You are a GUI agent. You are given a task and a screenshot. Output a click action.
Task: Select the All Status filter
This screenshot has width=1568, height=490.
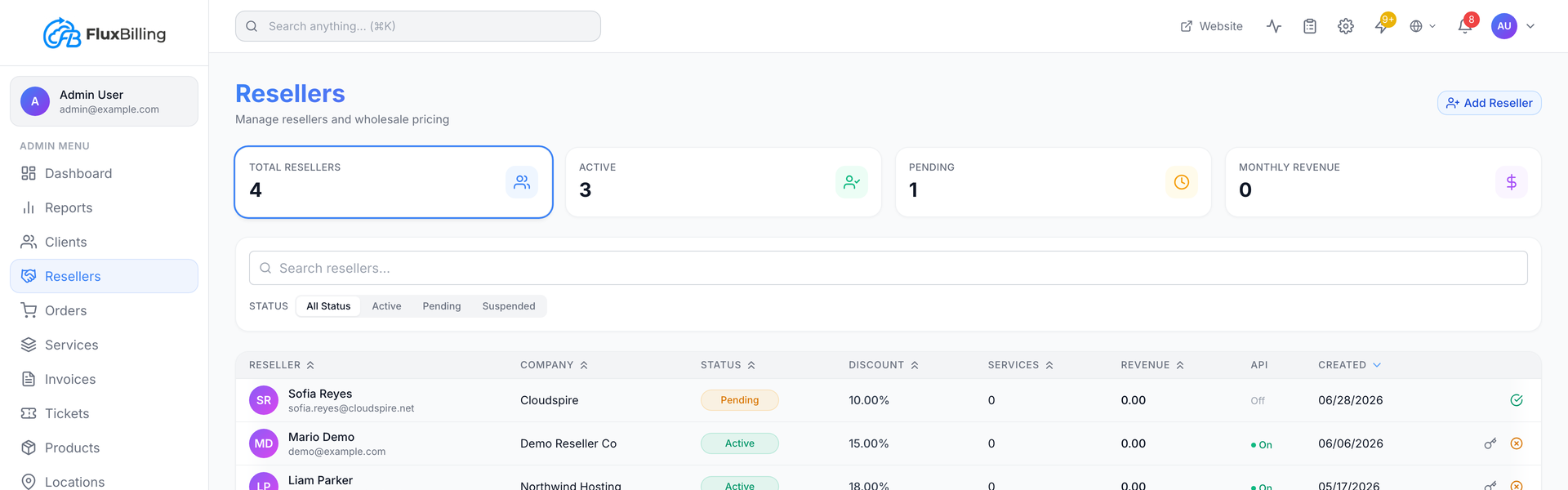328,306
